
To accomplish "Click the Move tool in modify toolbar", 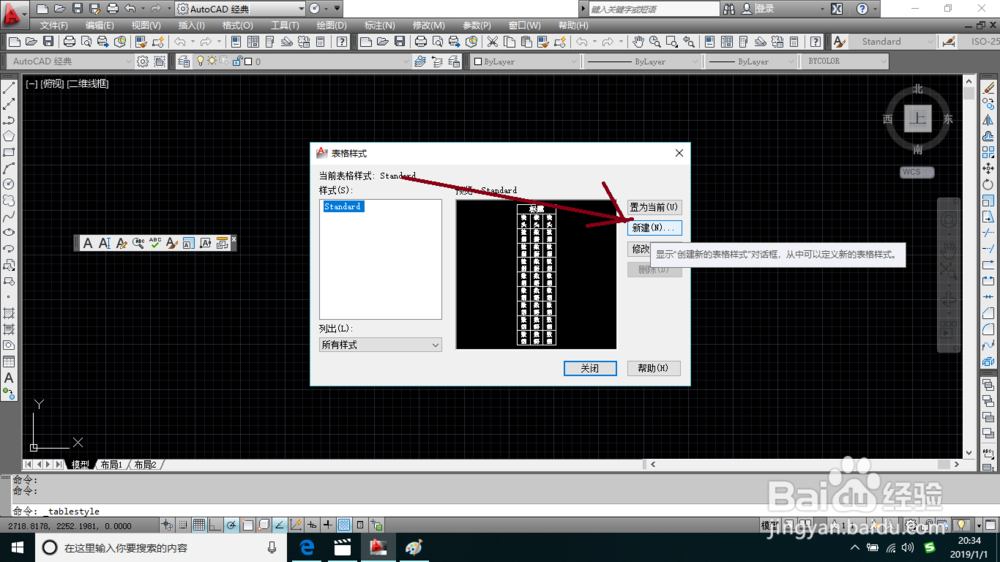I will (x=988, y=168).
